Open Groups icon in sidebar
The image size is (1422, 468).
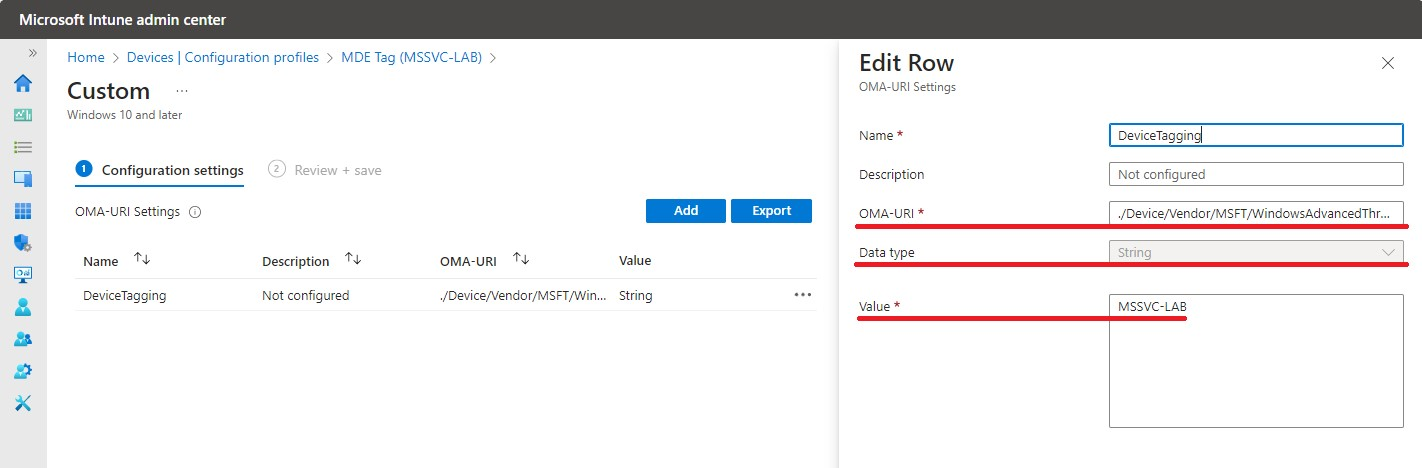22,339
